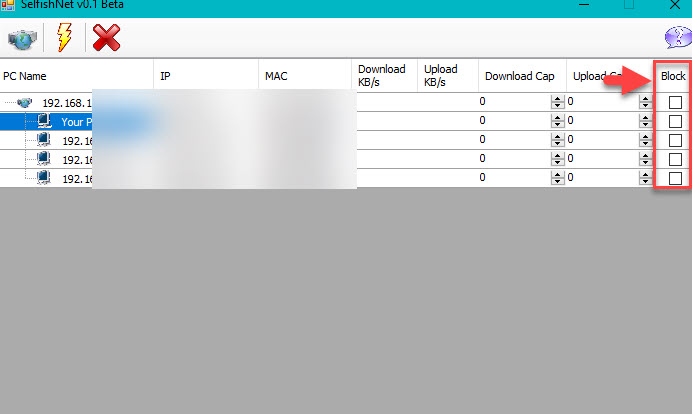Click the SelfishNet app icon in title bar
692x414 pixels.
coord(8,5)
